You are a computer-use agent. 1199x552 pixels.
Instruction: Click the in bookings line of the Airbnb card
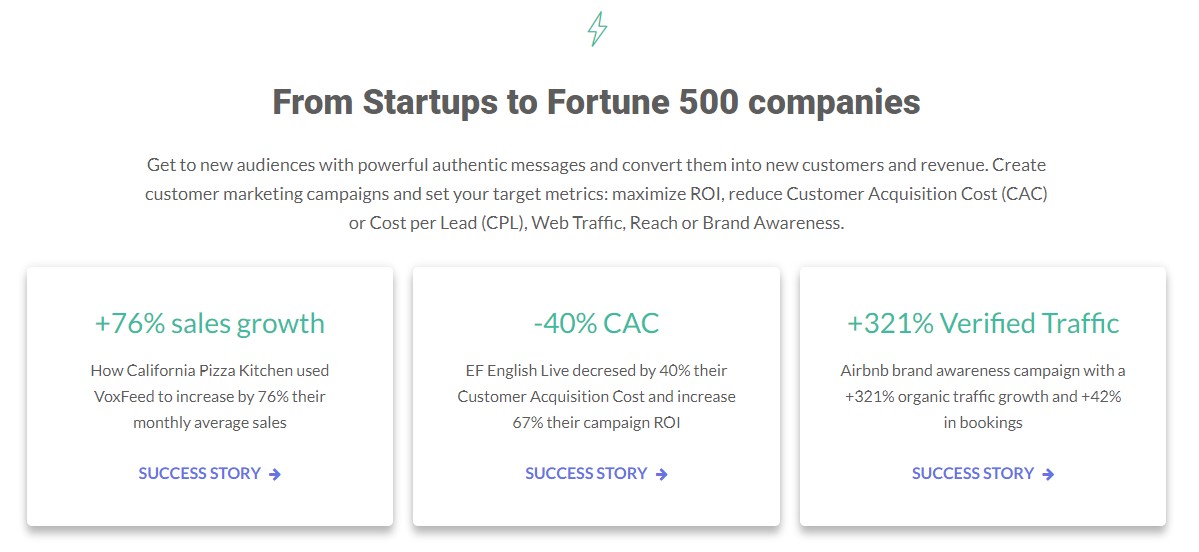(983, 422)
